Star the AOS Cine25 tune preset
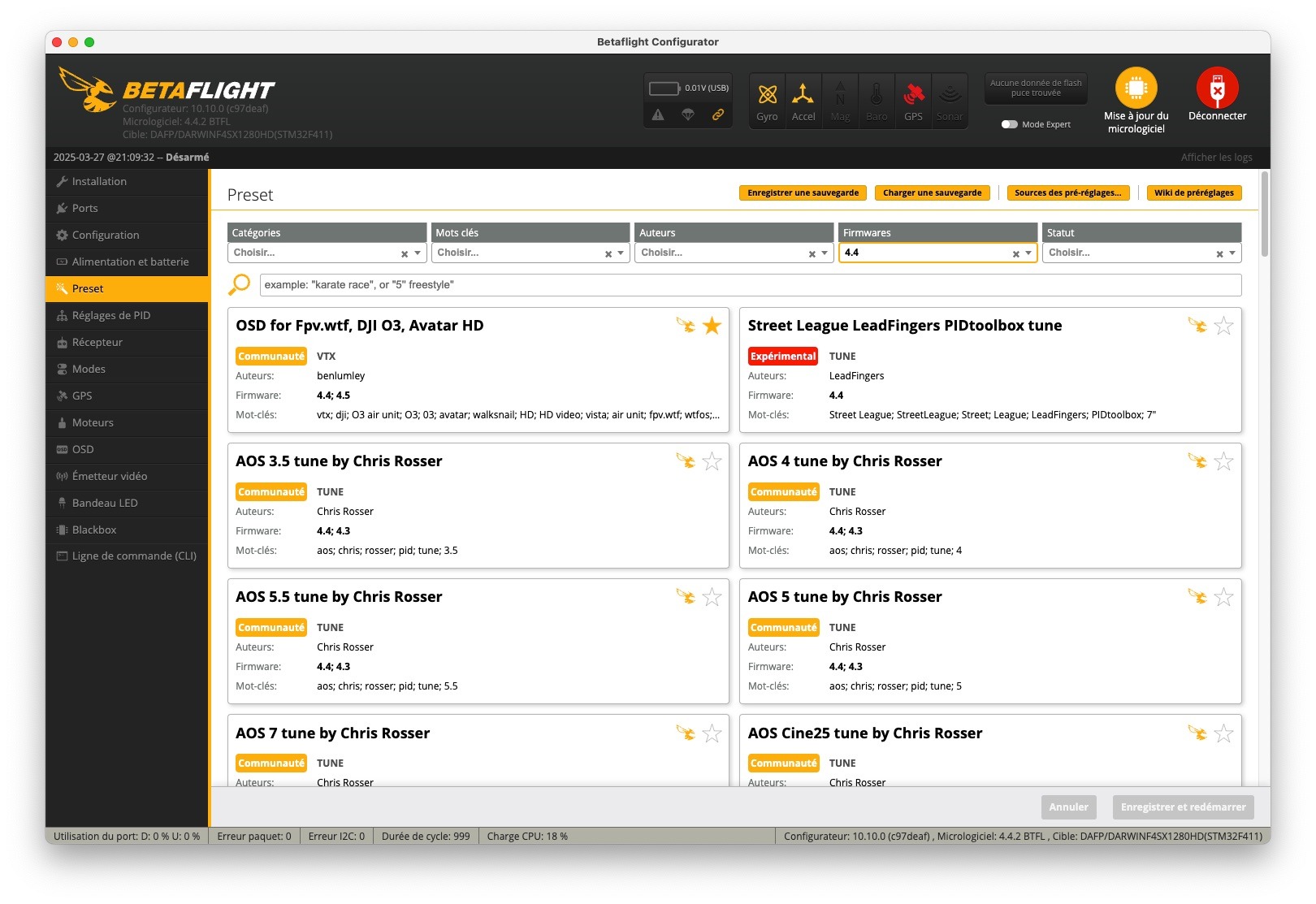 1223,733
